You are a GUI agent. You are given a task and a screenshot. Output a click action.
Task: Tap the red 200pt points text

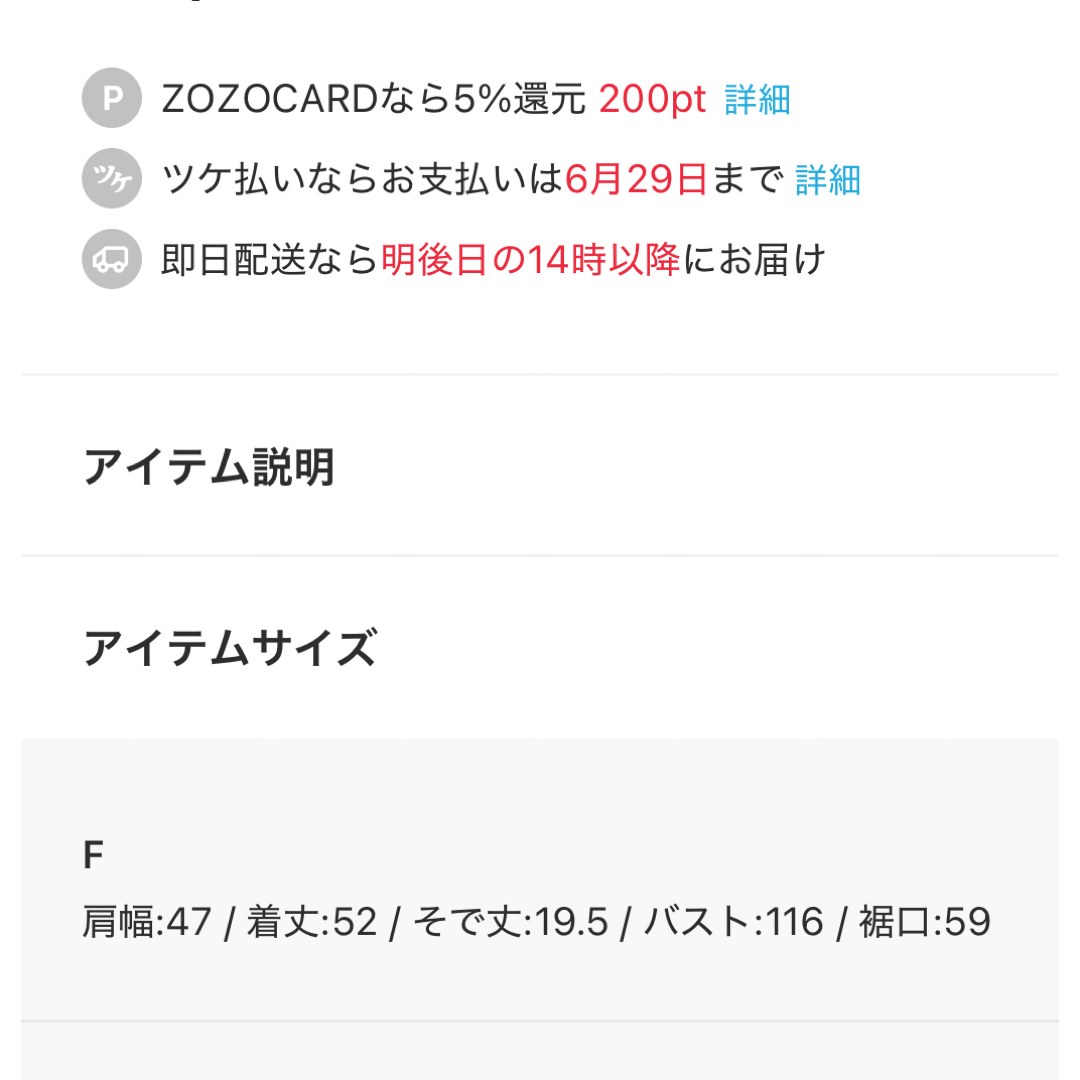(x=652, y=99)
